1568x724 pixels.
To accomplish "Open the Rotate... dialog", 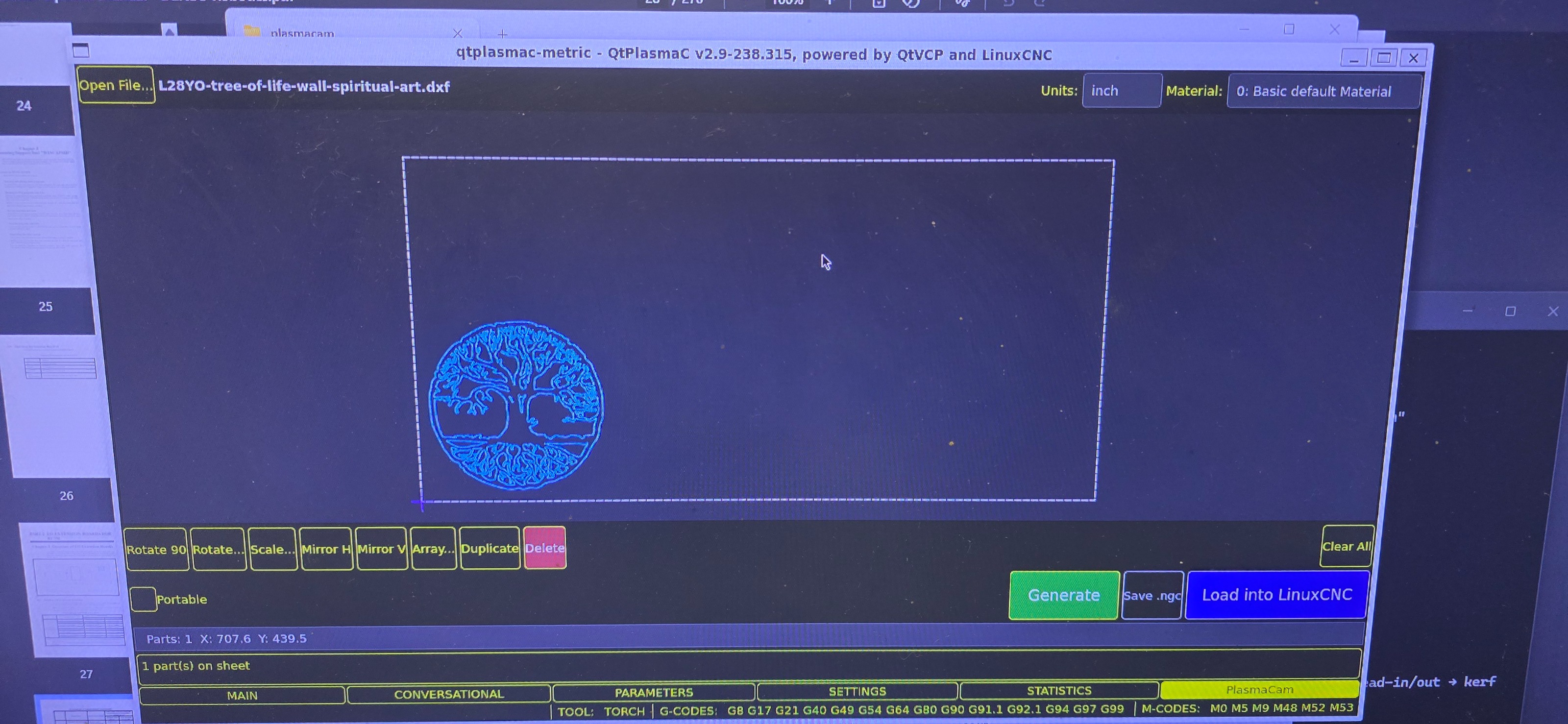I will pos(218,549).
